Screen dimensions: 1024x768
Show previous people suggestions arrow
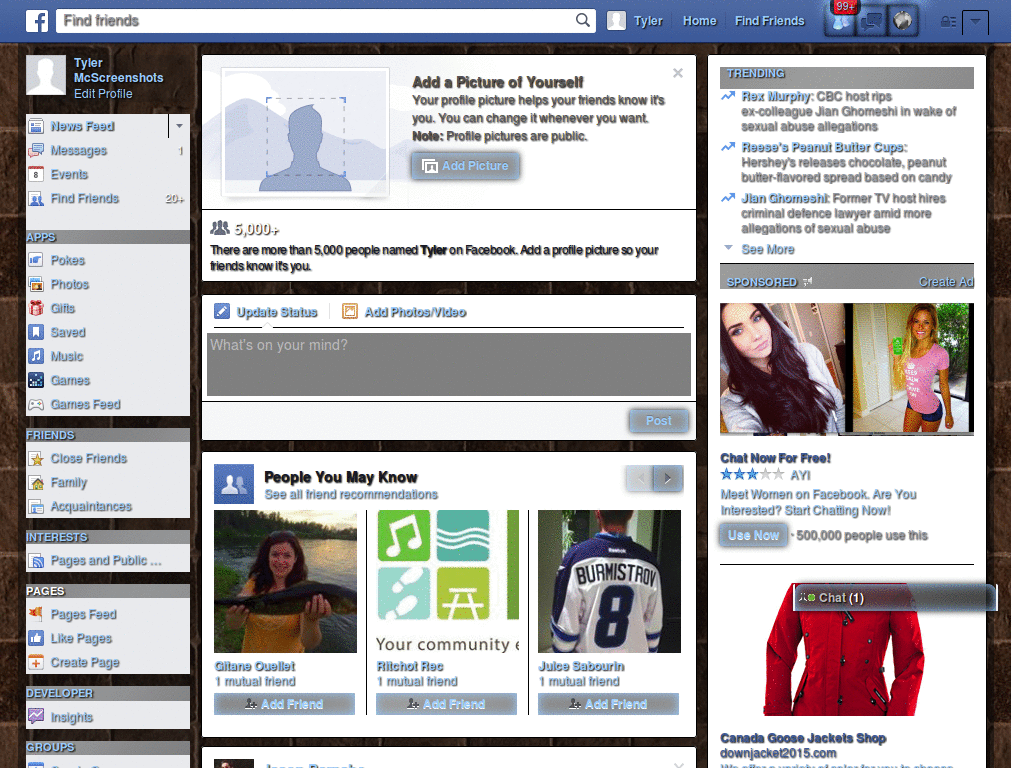coord(640,479)
